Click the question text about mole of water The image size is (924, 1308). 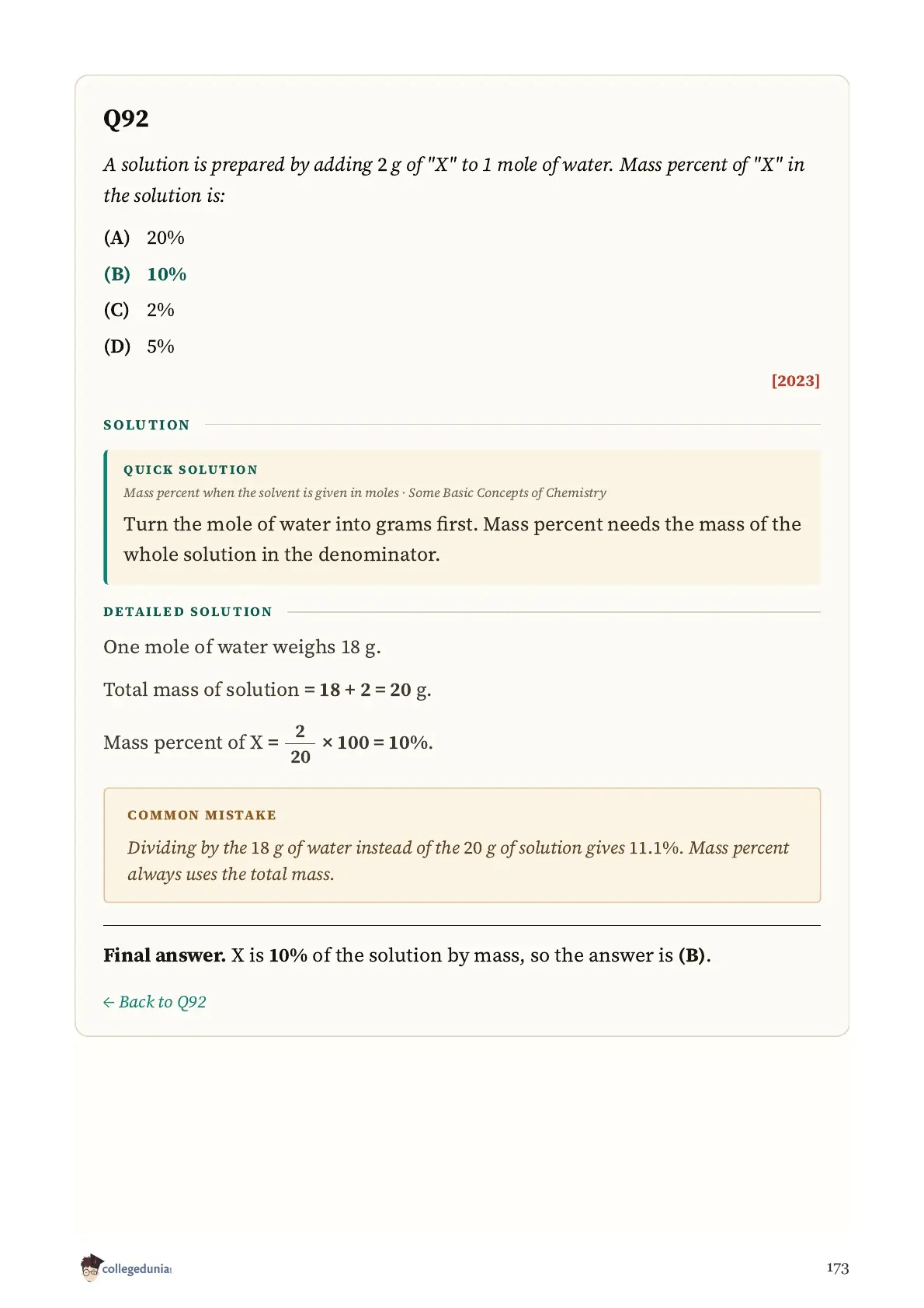[453, 180]
